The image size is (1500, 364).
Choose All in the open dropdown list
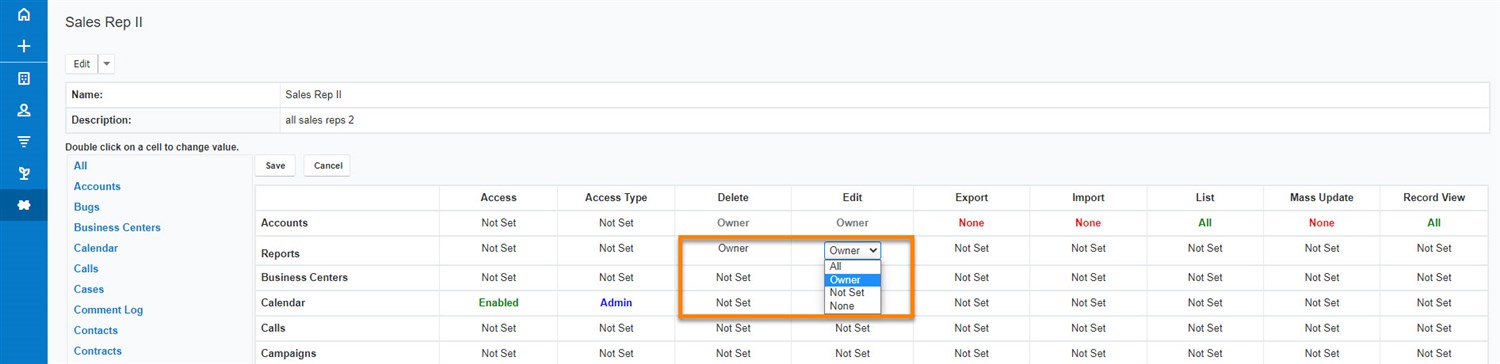853,266
